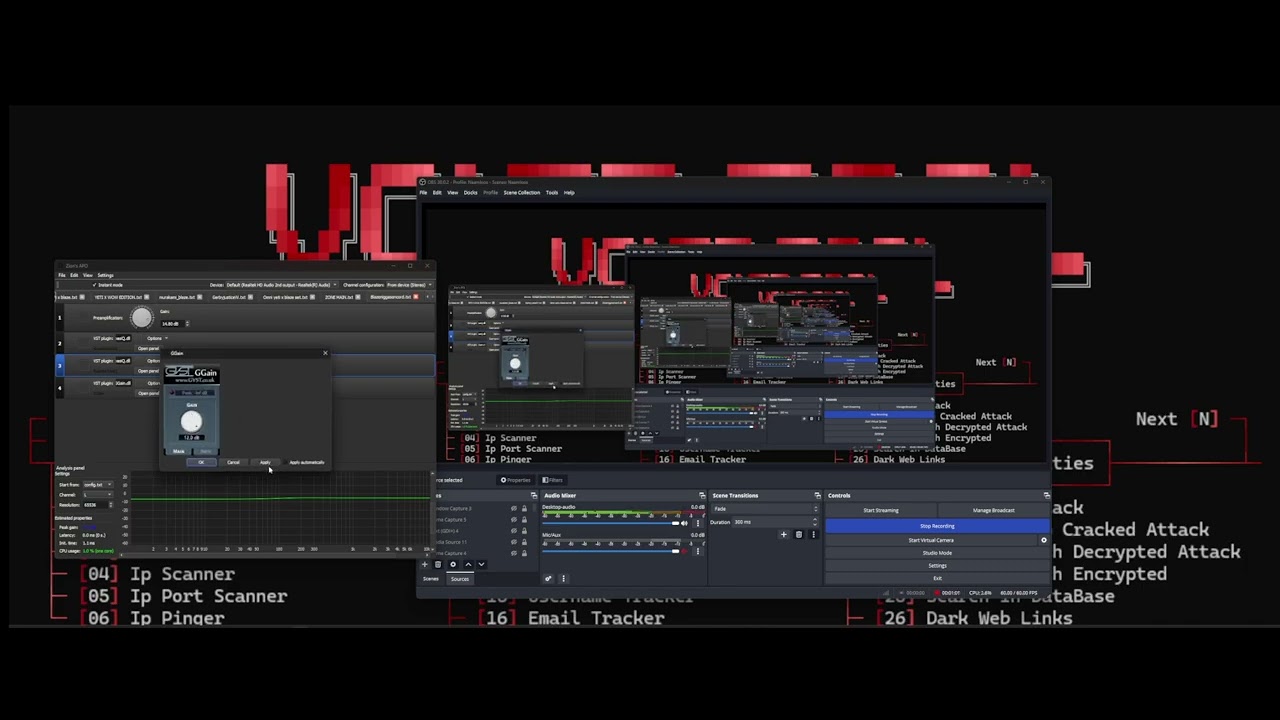Move the selected source down

pos(481,564)
